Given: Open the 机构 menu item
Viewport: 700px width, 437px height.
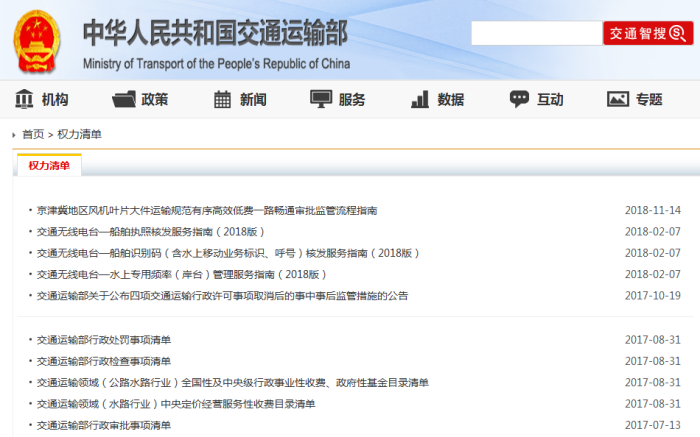Looking at the screenshot, I should click(x=55, y=99).
